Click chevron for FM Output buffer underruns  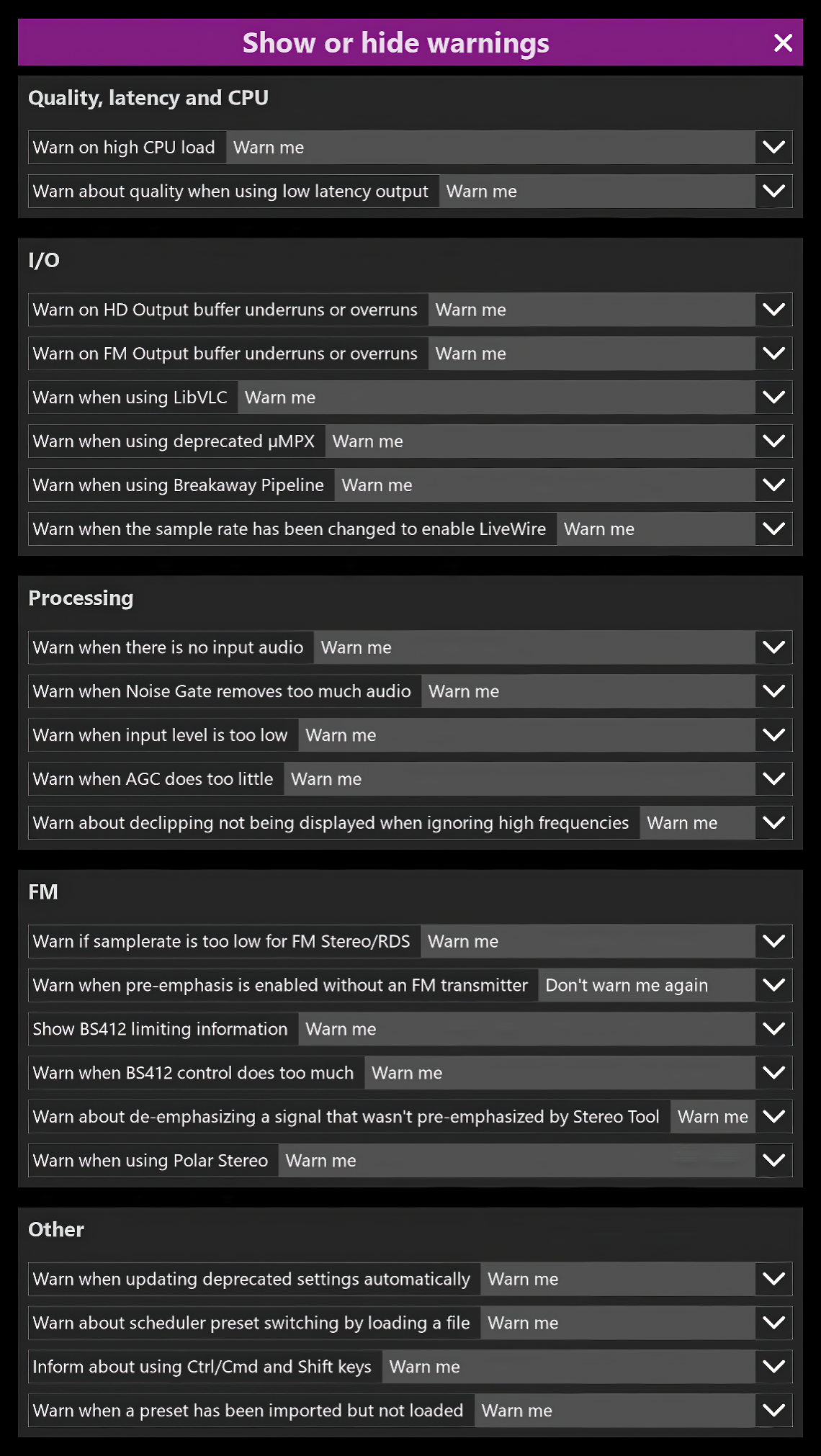tap(773, 354)
